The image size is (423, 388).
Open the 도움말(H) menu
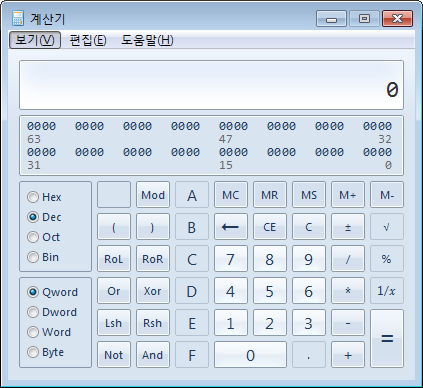tap(147, 40)
